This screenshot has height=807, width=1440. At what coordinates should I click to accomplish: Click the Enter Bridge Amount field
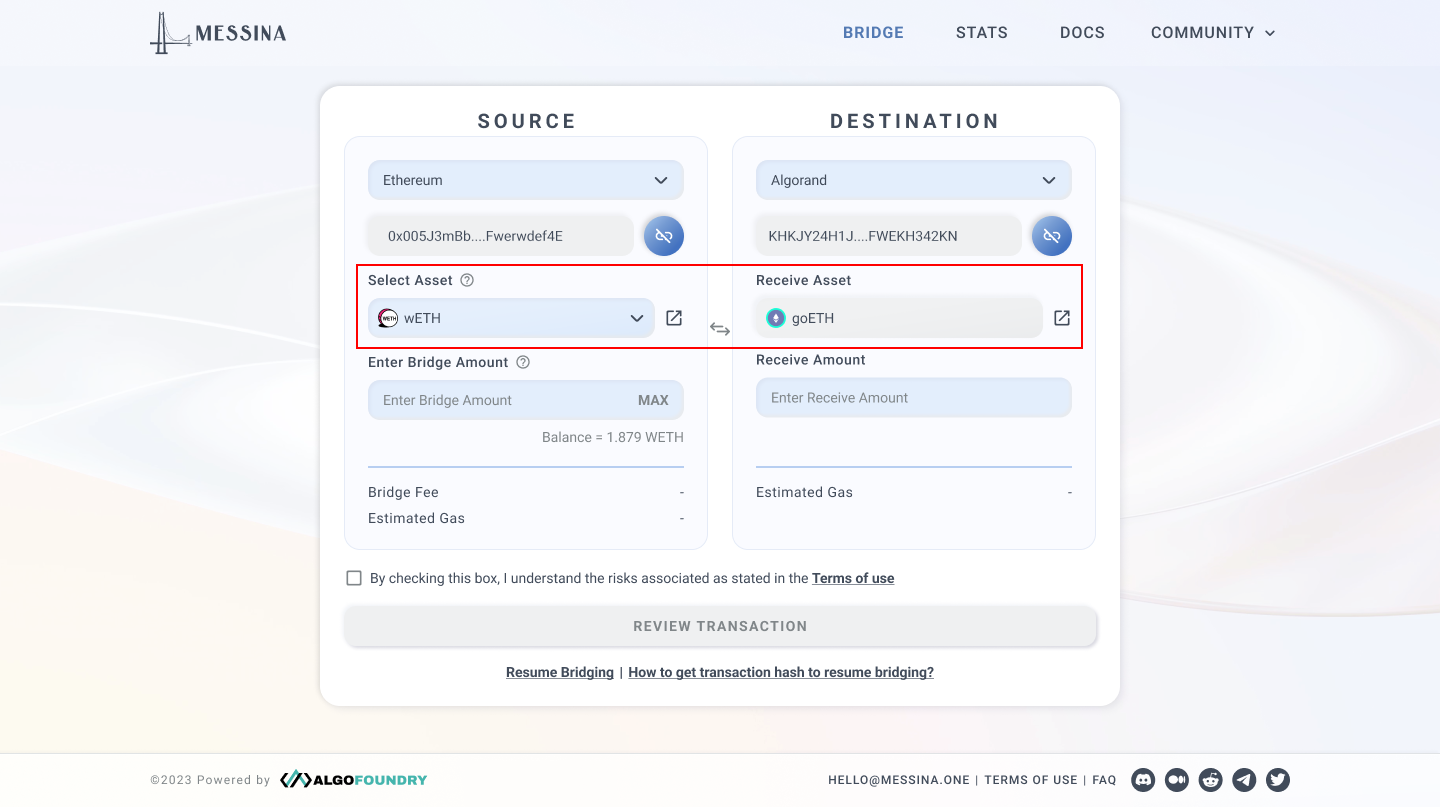click(x=500, y=400)
